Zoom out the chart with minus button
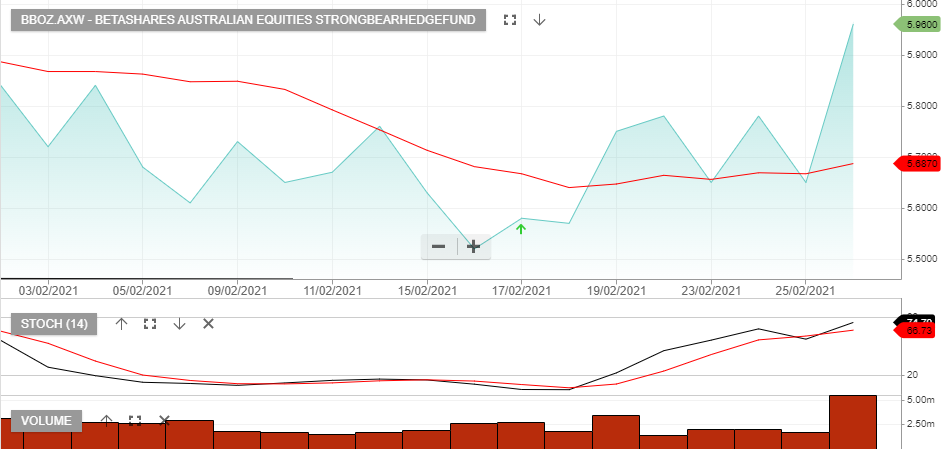 439,247
